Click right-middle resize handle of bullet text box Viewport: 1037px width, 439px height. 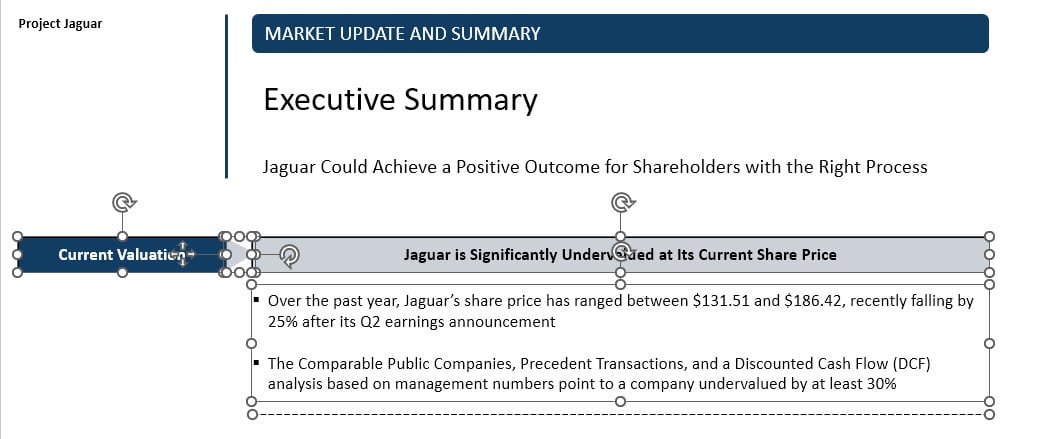coord(989,343)
